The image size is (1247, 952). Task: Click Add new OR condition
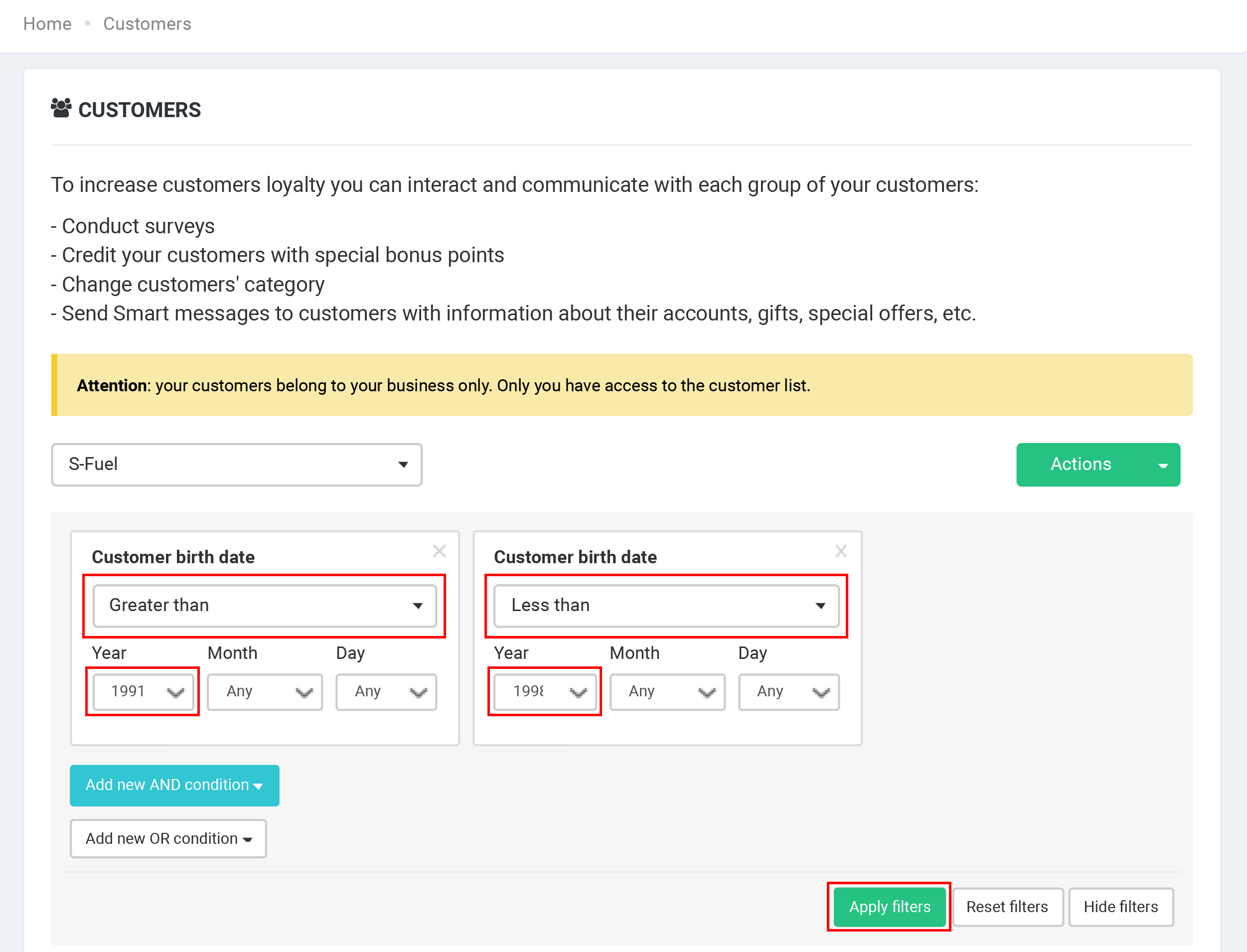[168, 838]
